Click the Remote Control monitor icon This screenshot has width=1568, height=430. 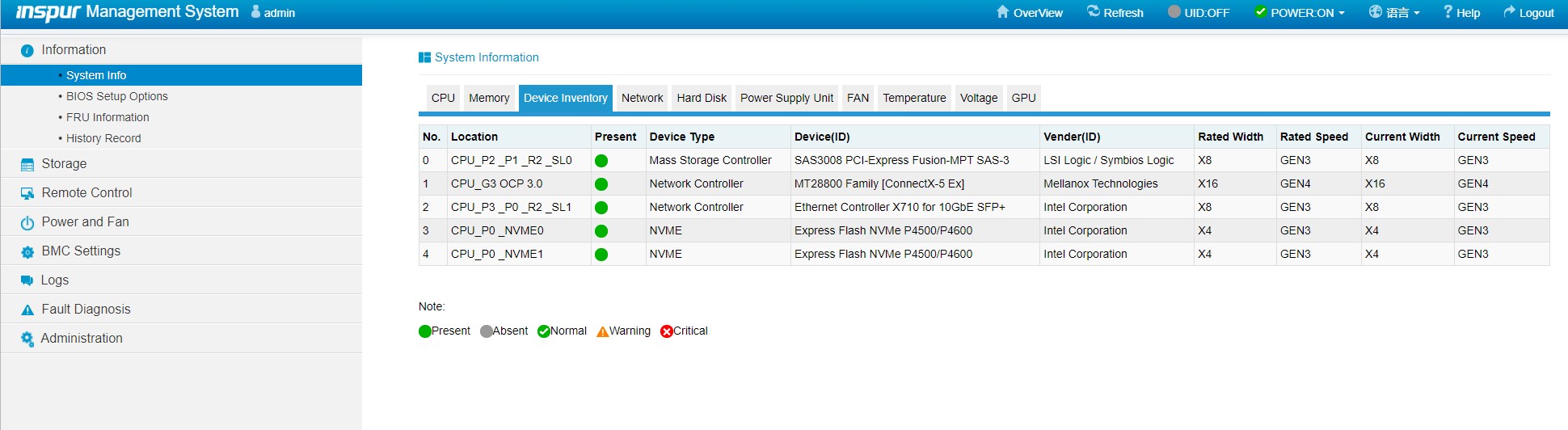click(27, 193)
